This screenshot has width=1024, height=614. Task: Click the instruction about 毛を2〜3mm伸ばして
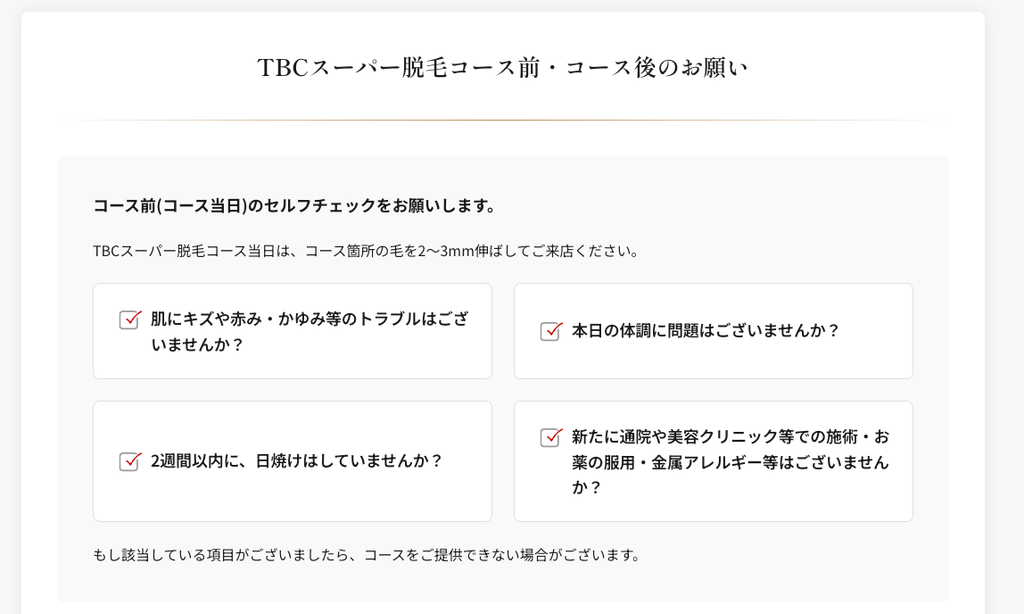coord(366,251)
